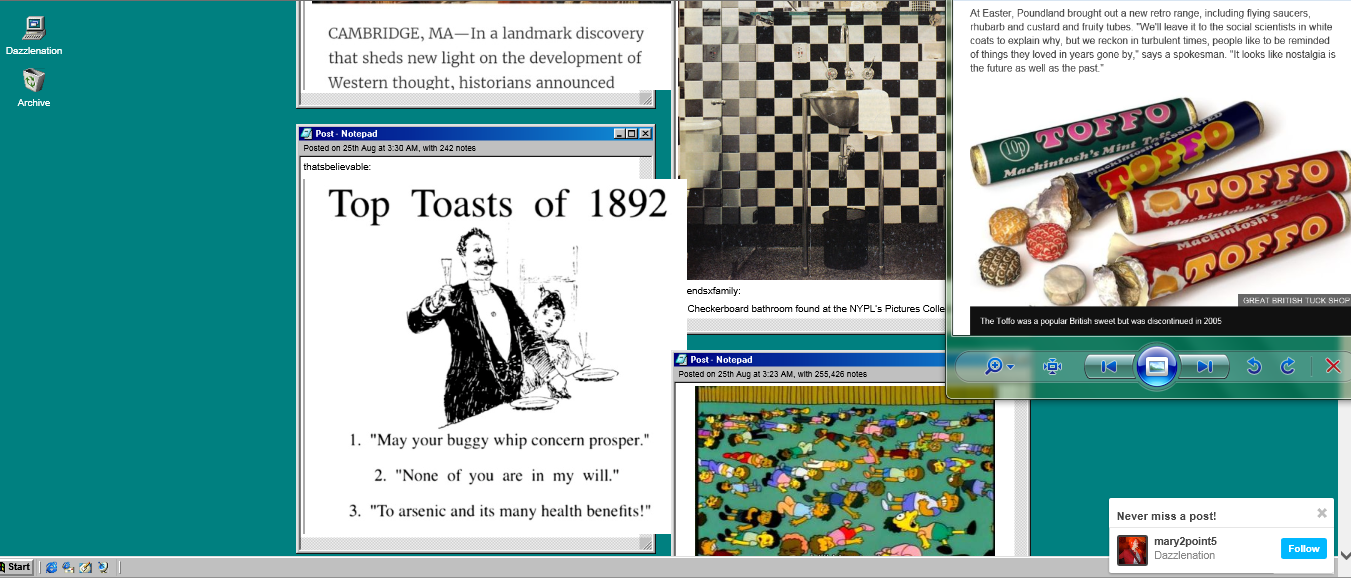Image resolution: width=1351 pixels, height=579 pixels.
Task: Click the Start button on the taskbar
Action: point(17,567)
